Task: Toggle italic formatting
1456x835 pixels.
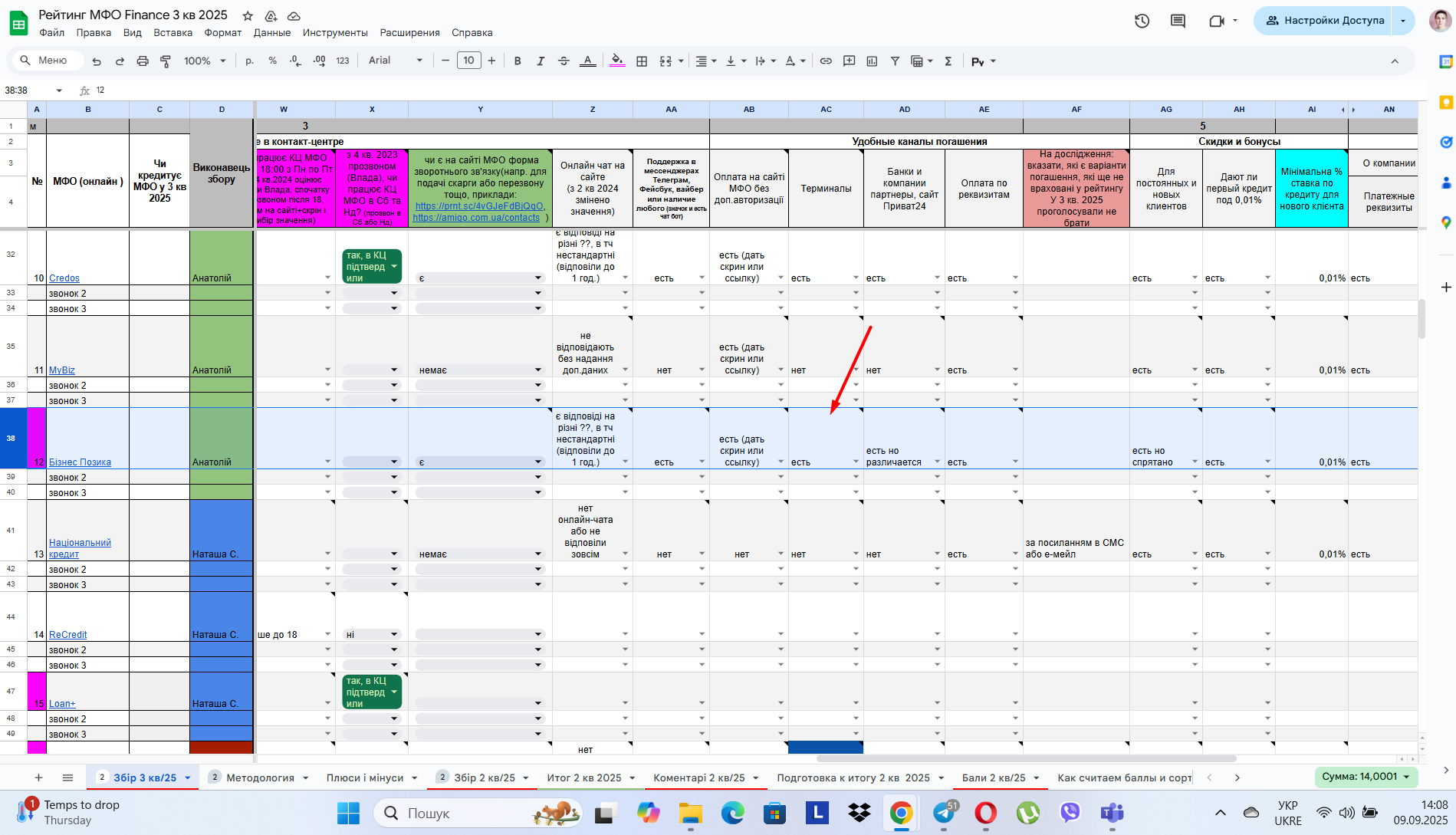Action: [541, 61]
